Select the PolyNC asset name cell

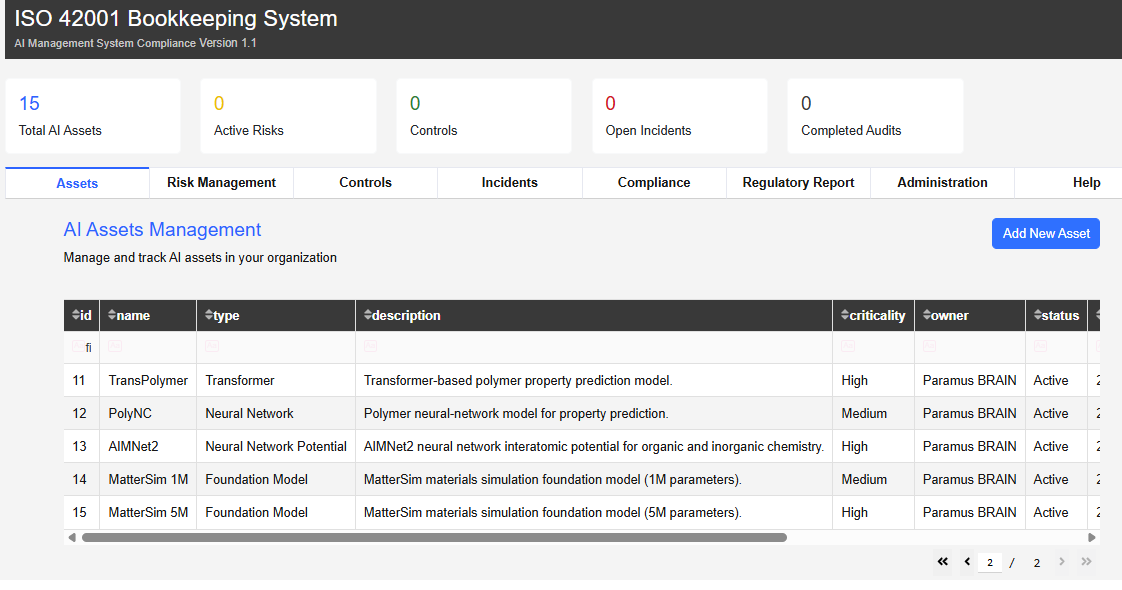(148, 413)
